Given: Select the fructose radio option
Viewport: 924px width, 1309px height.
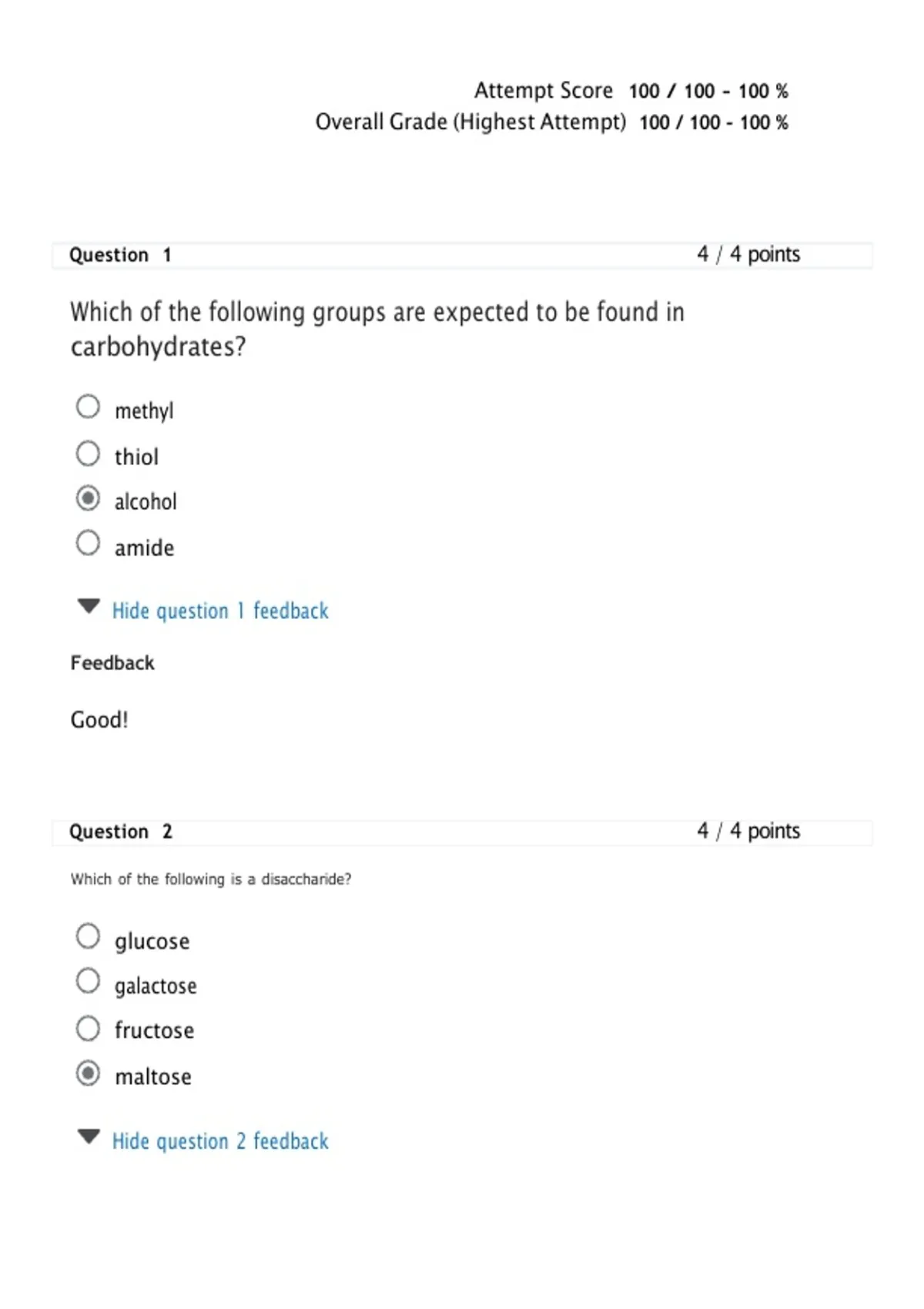Looking at the screenshot, I should 88,1028.
